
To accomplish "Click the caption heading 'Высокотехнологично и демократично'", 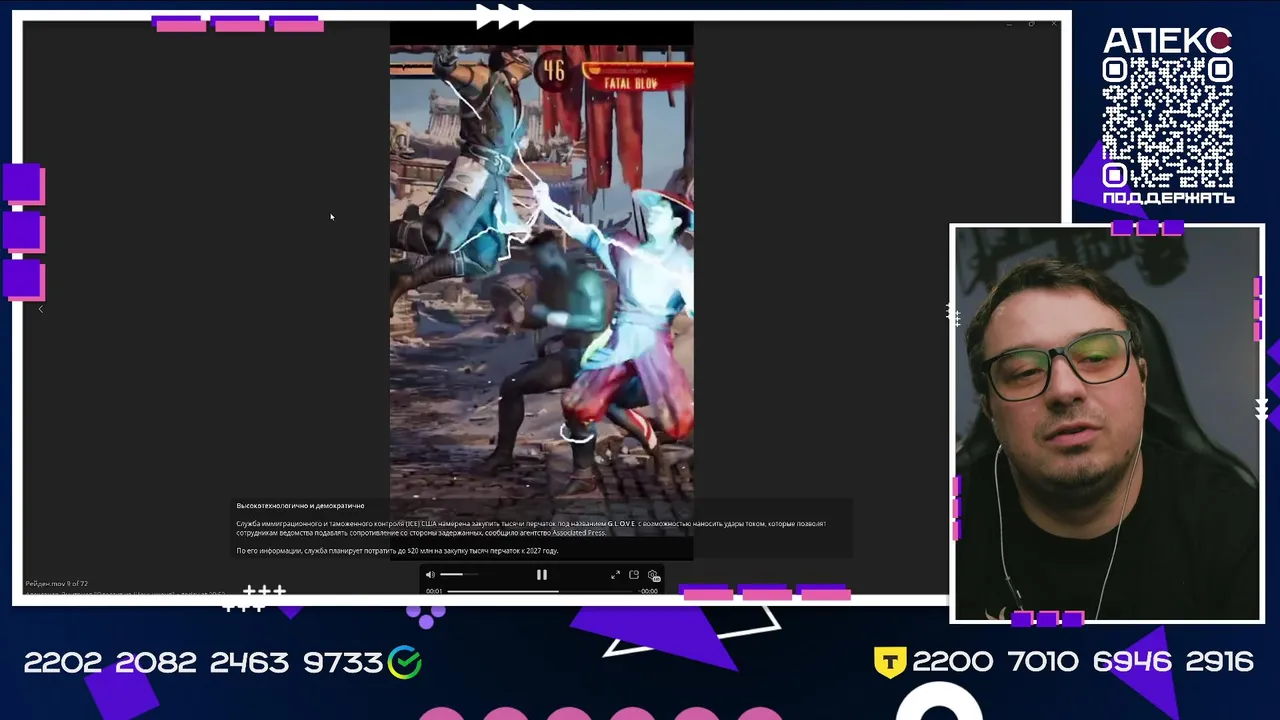I will pos(300,506).
